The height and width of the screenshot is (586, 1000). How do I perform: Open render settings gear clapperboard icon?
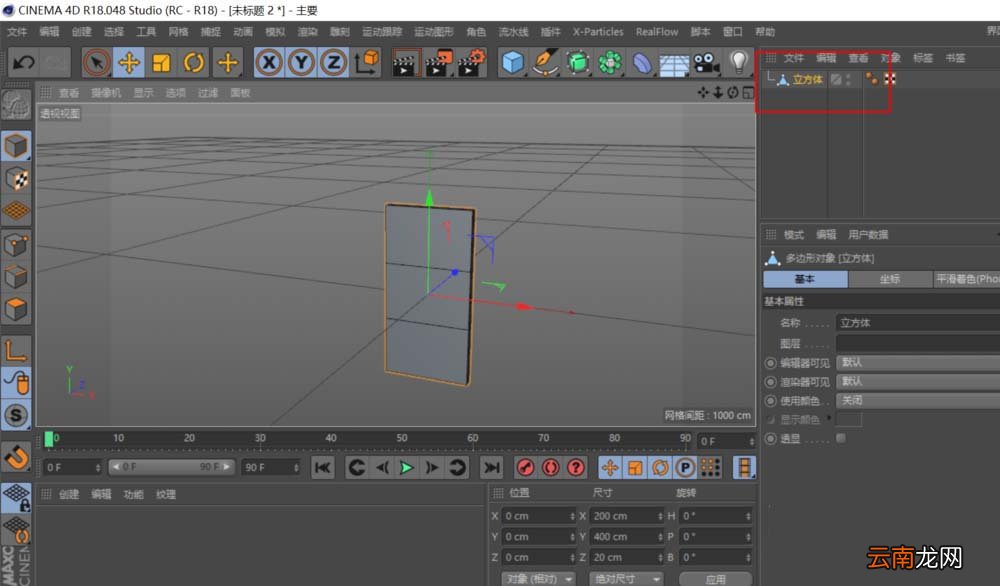pos(471,62)
